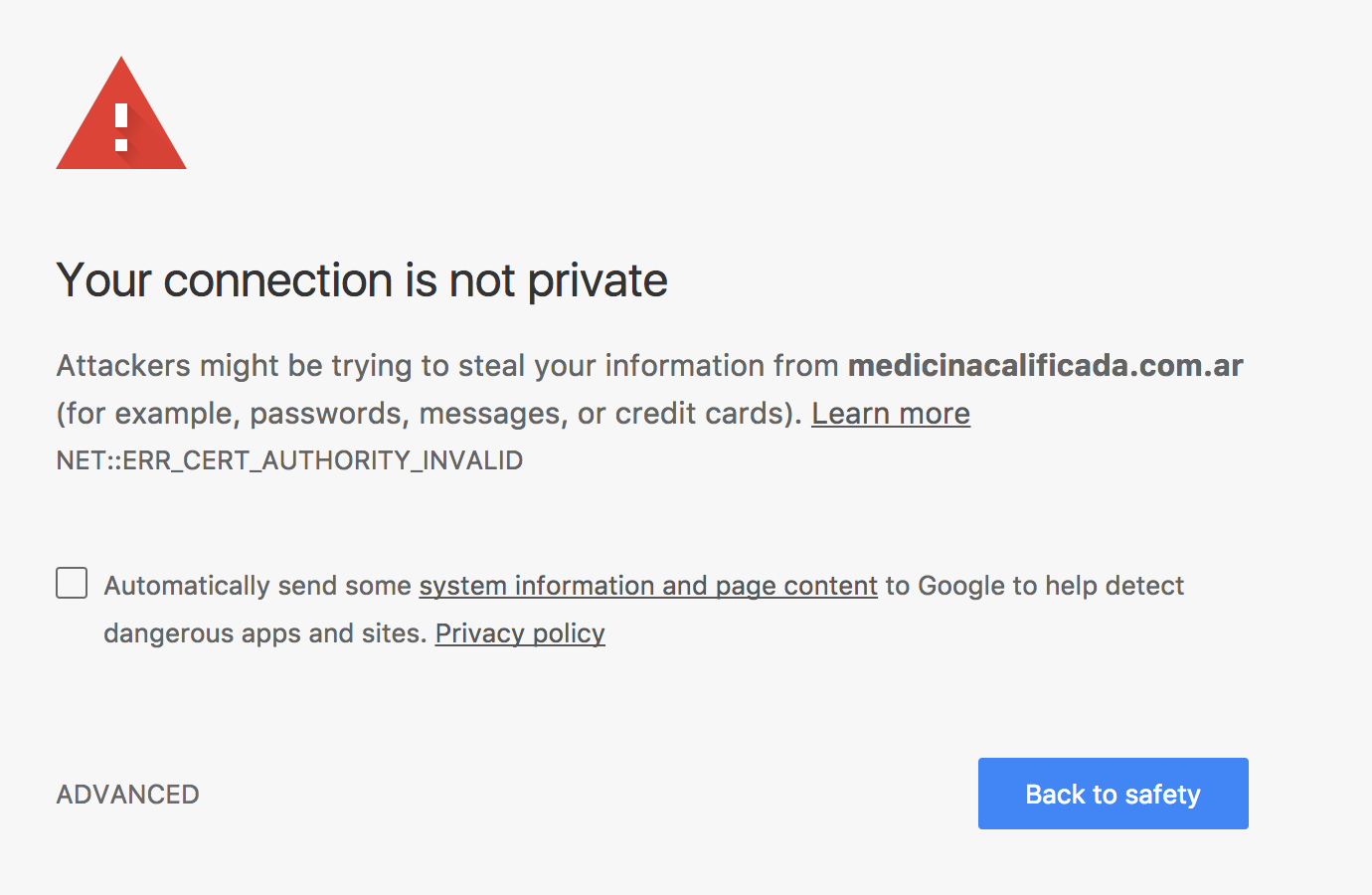Image resolution: width=1372 pixels, height=895 pixels.
Task: Tick the send system information checkbox
Action: [72, 583]
